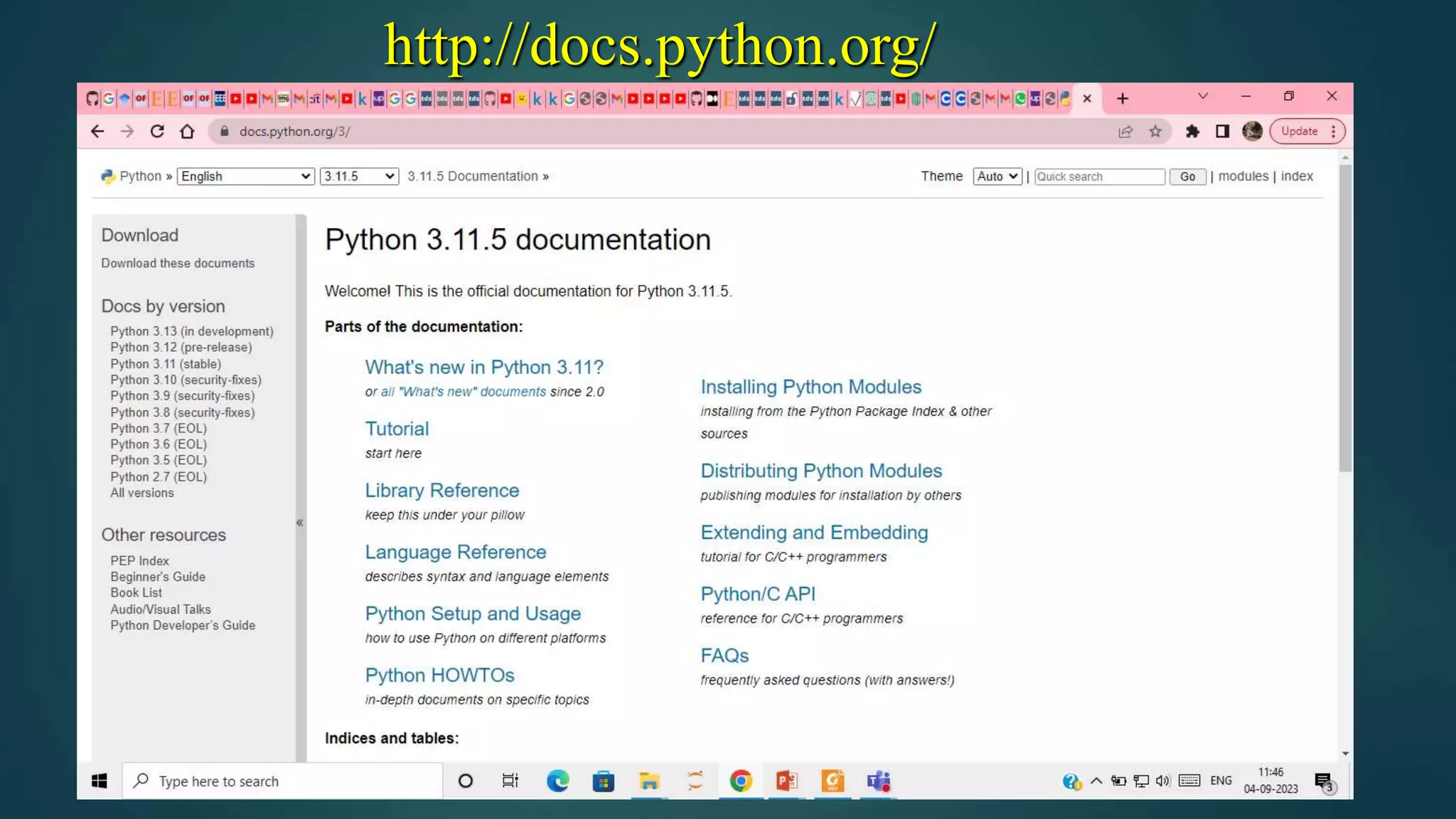Image resolution: width=1456 pixels, height=819 pixels.
Task: Click the 3.11.5 Documentation breadcrumb
Action: pos(473,176)
